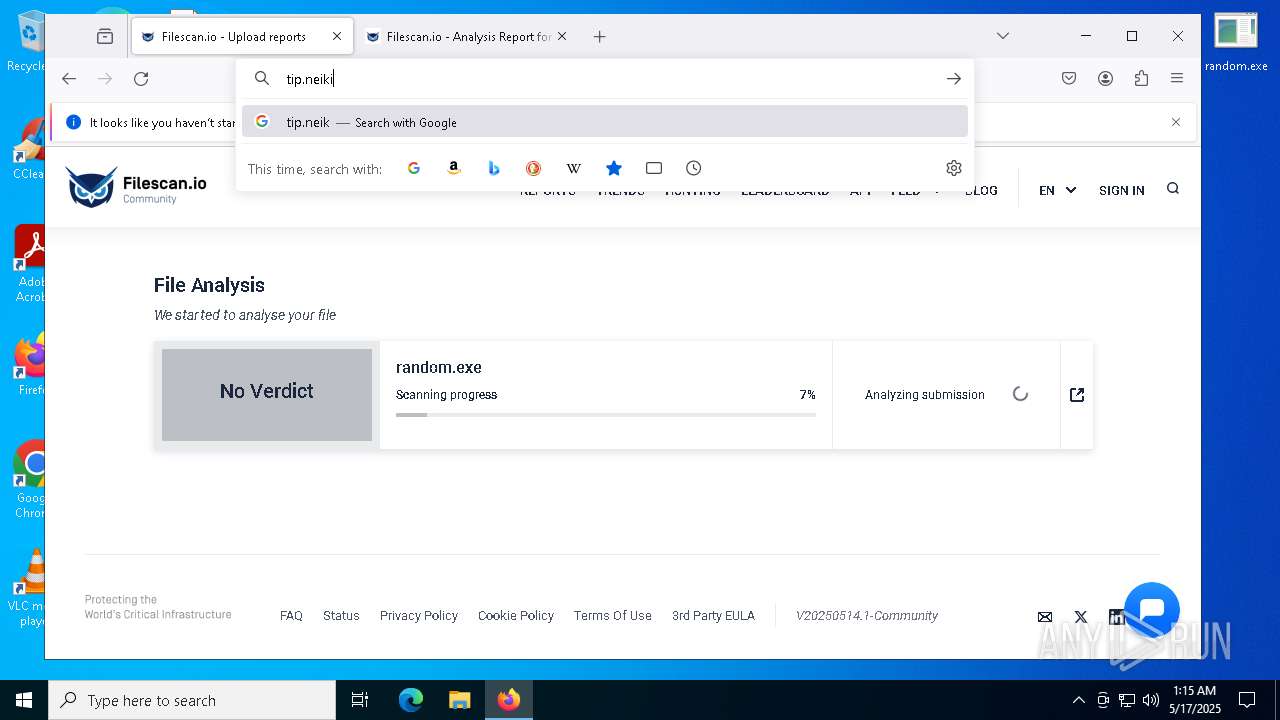The image size is (1280, 720).
Task: Search with Amazon engine icon
Action: [454, 168]
